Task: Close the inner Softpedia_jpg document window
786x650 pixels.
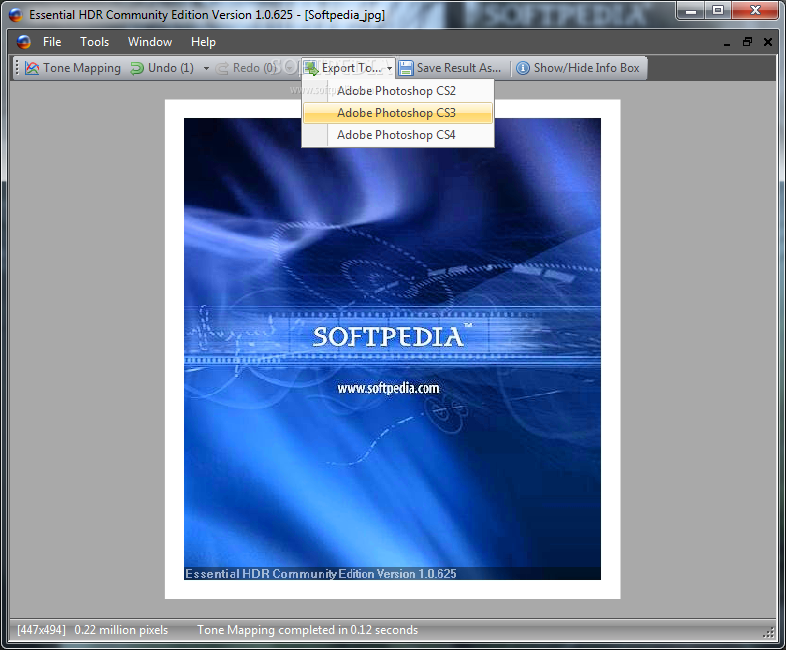Action: click(767, 42)
